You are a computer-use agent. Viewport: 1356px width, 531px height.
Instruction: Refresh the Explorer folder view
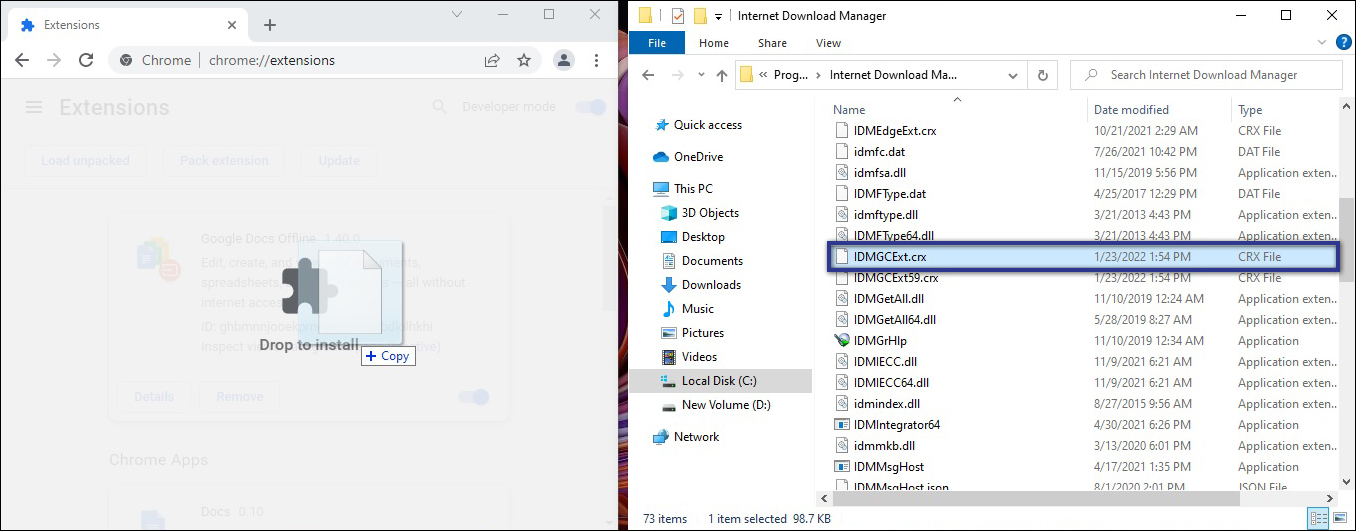(1043, 75)
